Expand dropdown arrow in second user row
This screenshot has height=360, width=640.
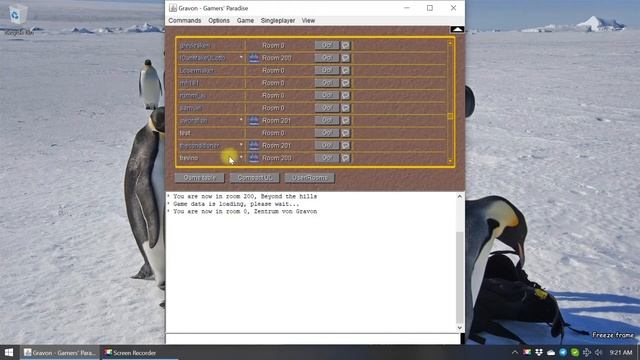241,58
